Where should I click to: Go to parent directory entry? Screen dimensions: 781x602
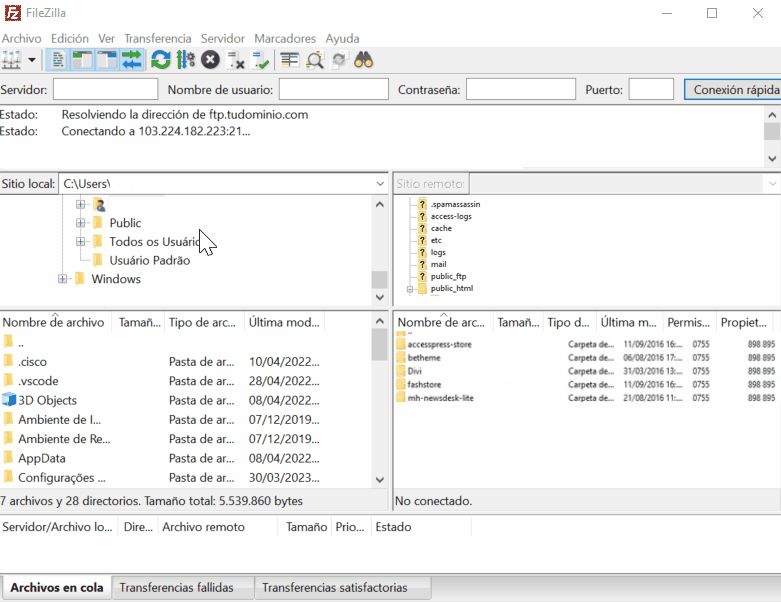click(20, 343)
